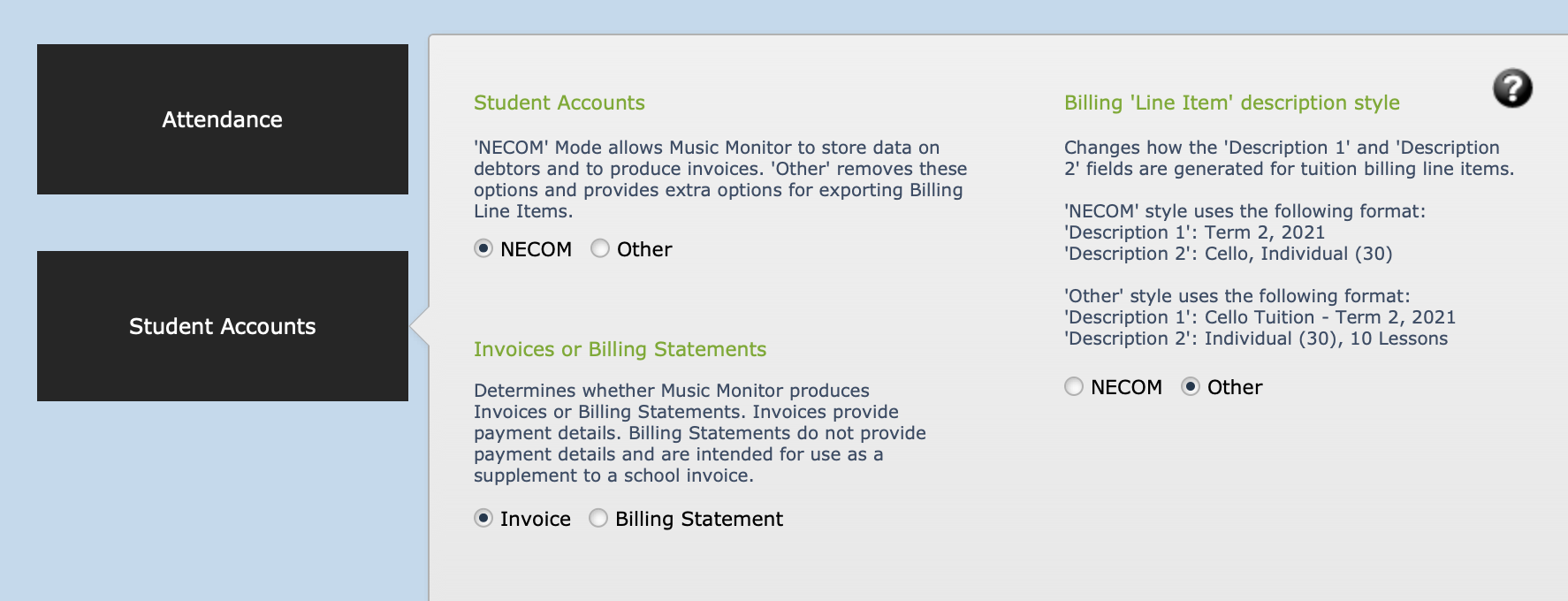
Task: Select the Student Accounts sidebar tab
Action: click(x=223, y=326)
